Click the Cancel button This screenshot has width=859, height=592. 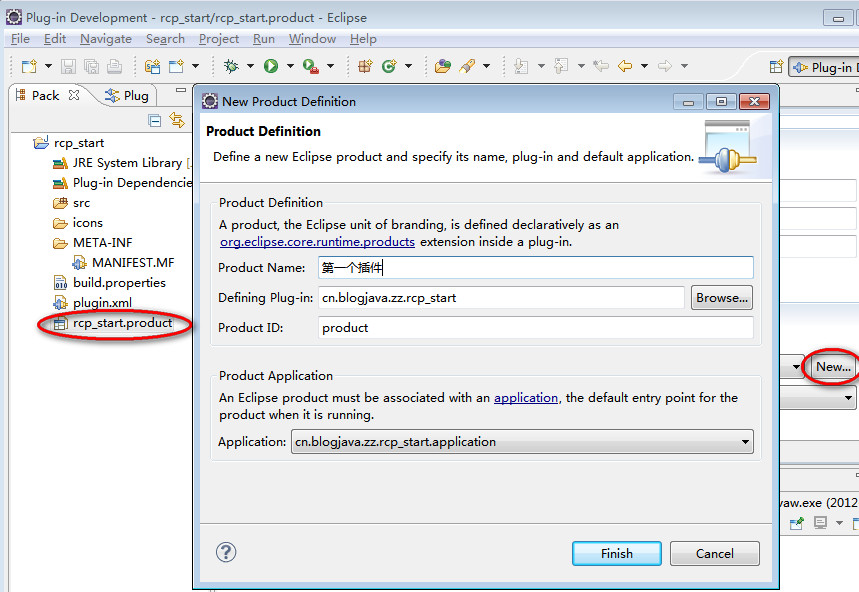[714, 554]
